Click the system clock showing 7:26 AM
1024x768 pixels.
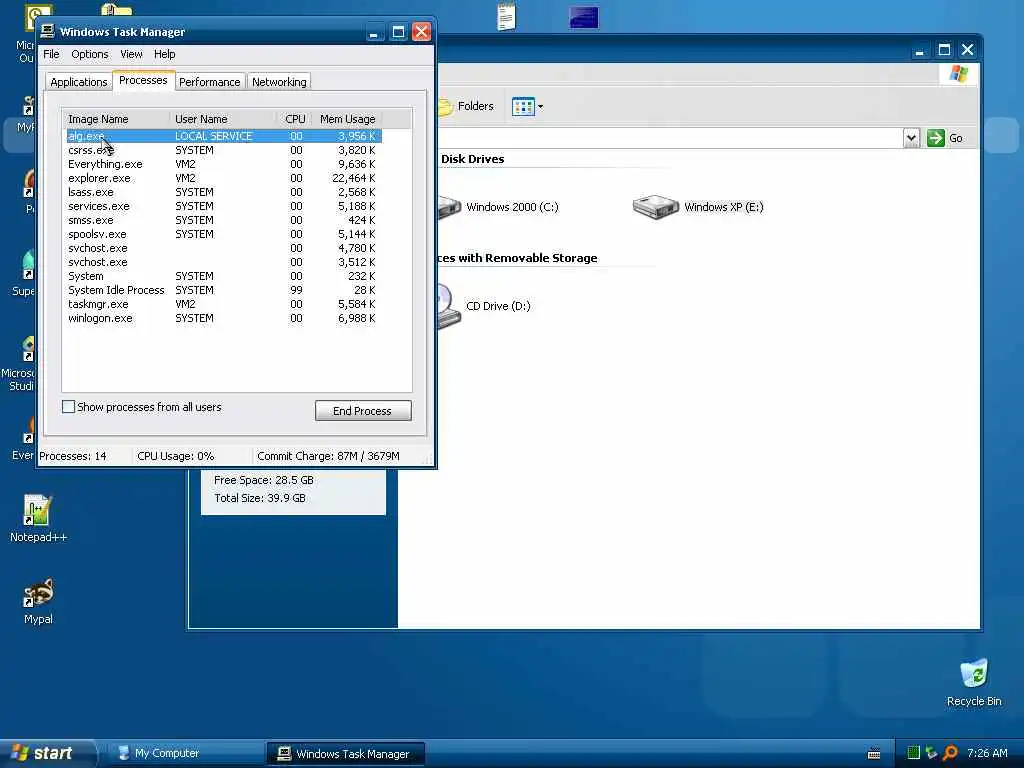[x=987, y=753]
